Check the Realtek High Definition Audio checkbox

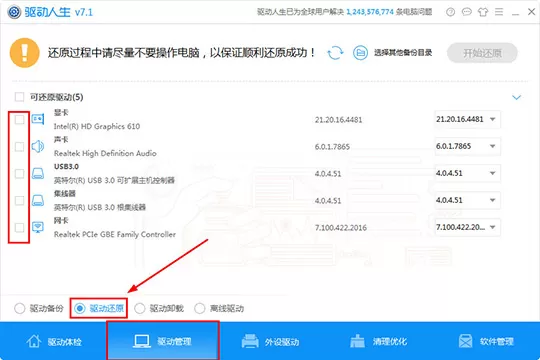coord(19,147)
